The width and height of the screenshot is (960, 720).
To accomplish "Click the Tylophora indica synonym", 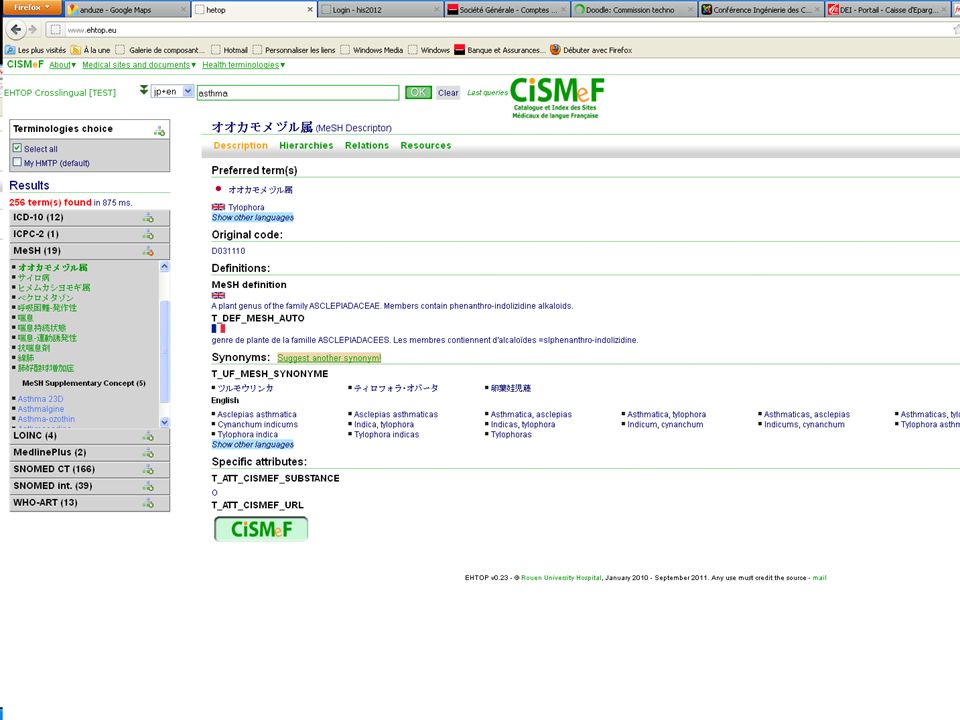I will tap(247, 435).
